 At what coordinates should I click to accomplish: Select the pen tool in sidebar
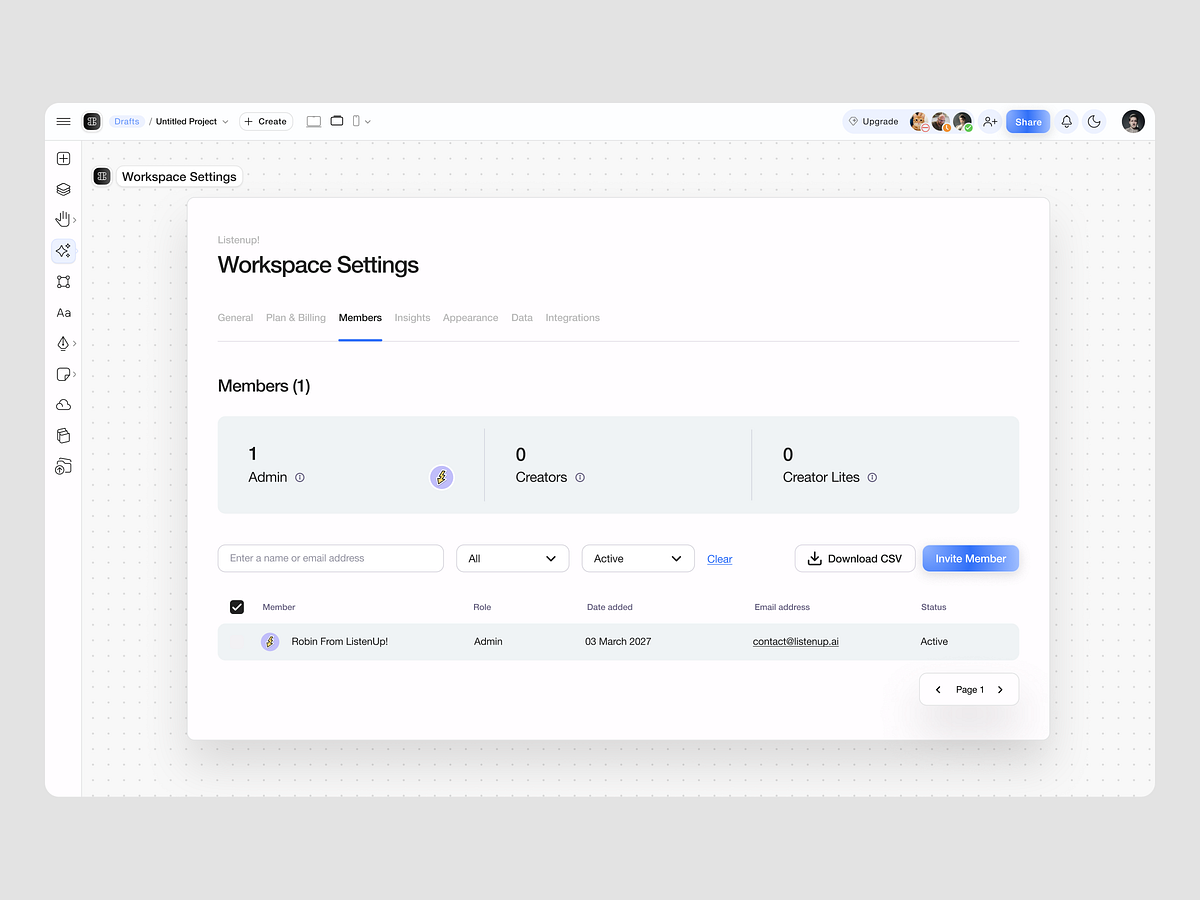coord(62,343)
